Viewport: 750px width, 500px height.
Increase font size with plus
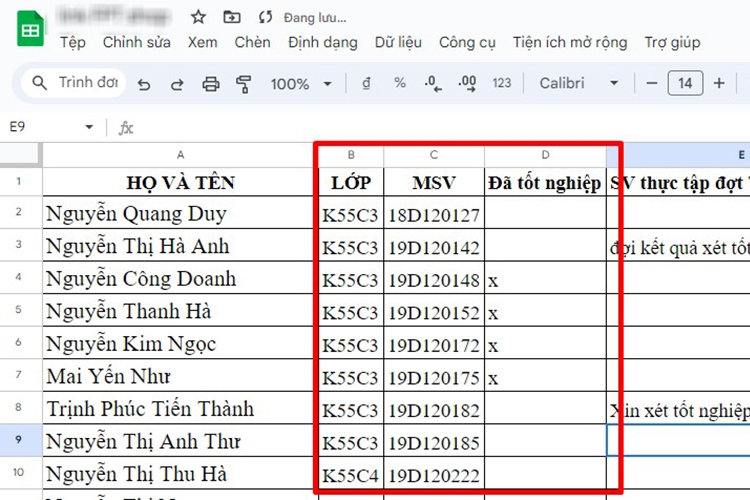719,83
